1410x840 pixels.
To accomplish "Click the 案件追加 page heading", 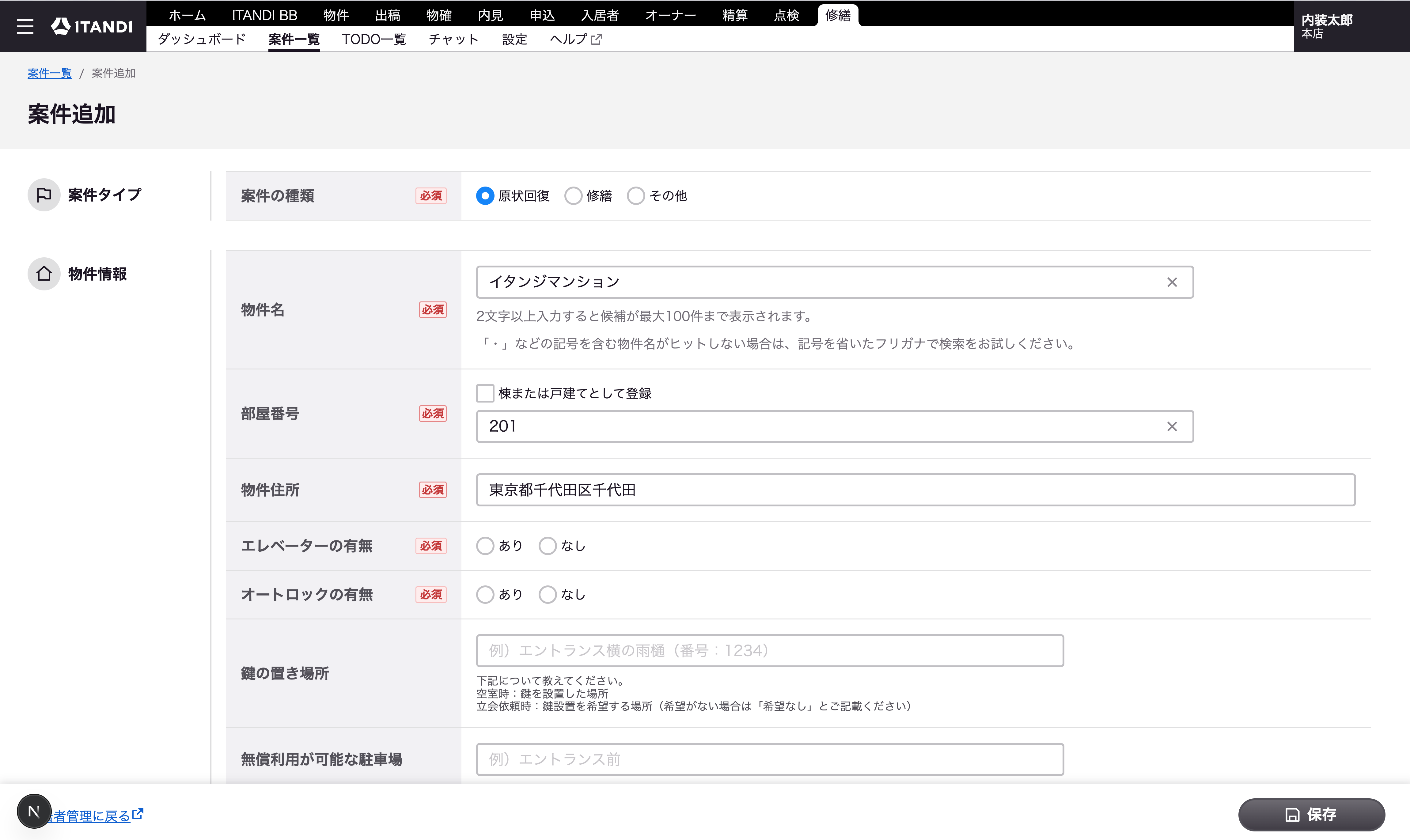I will point(71,114).
